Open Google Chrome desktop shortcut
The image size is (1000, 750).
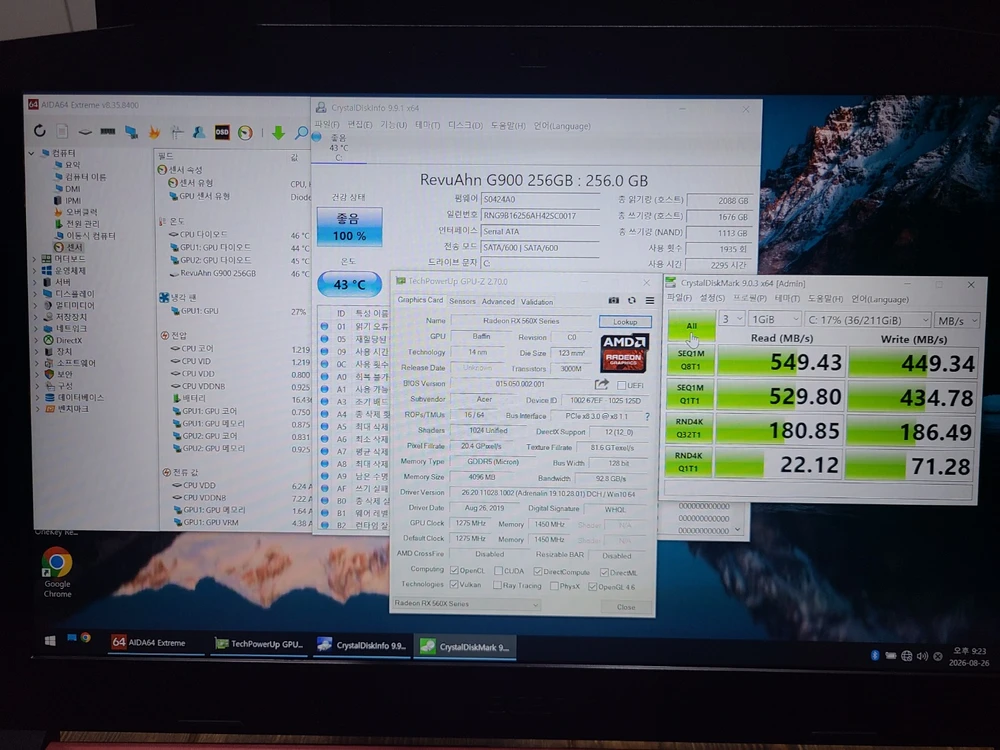coord(57,571)
